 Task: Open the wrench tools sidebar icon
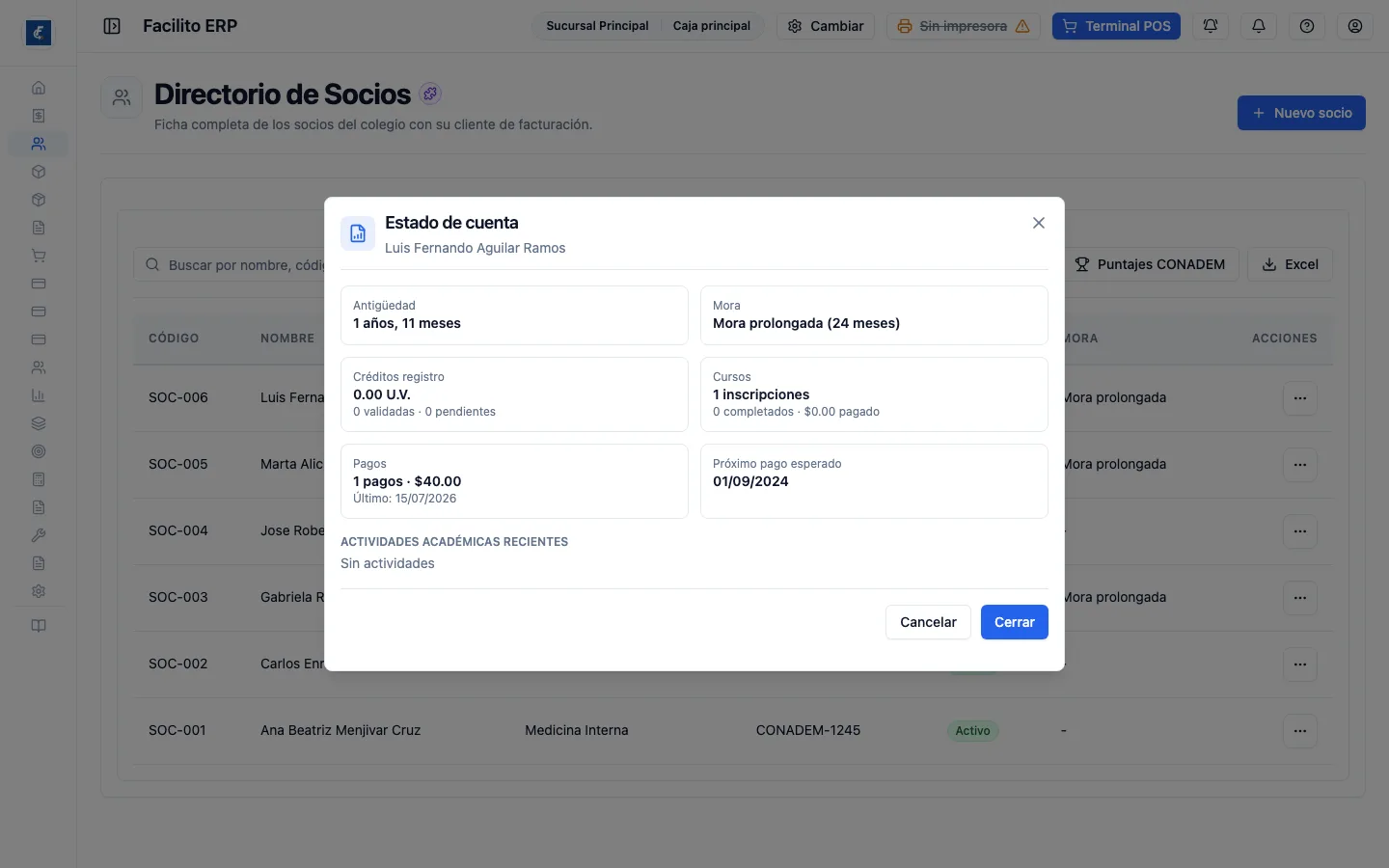[39, 535]
